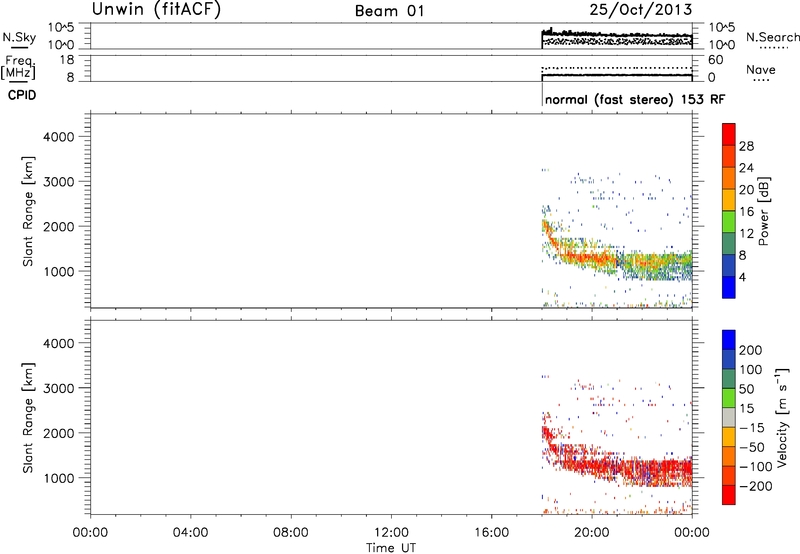Click the 'Velocity [m s-1]' color bar label

[x=782, y=417]
